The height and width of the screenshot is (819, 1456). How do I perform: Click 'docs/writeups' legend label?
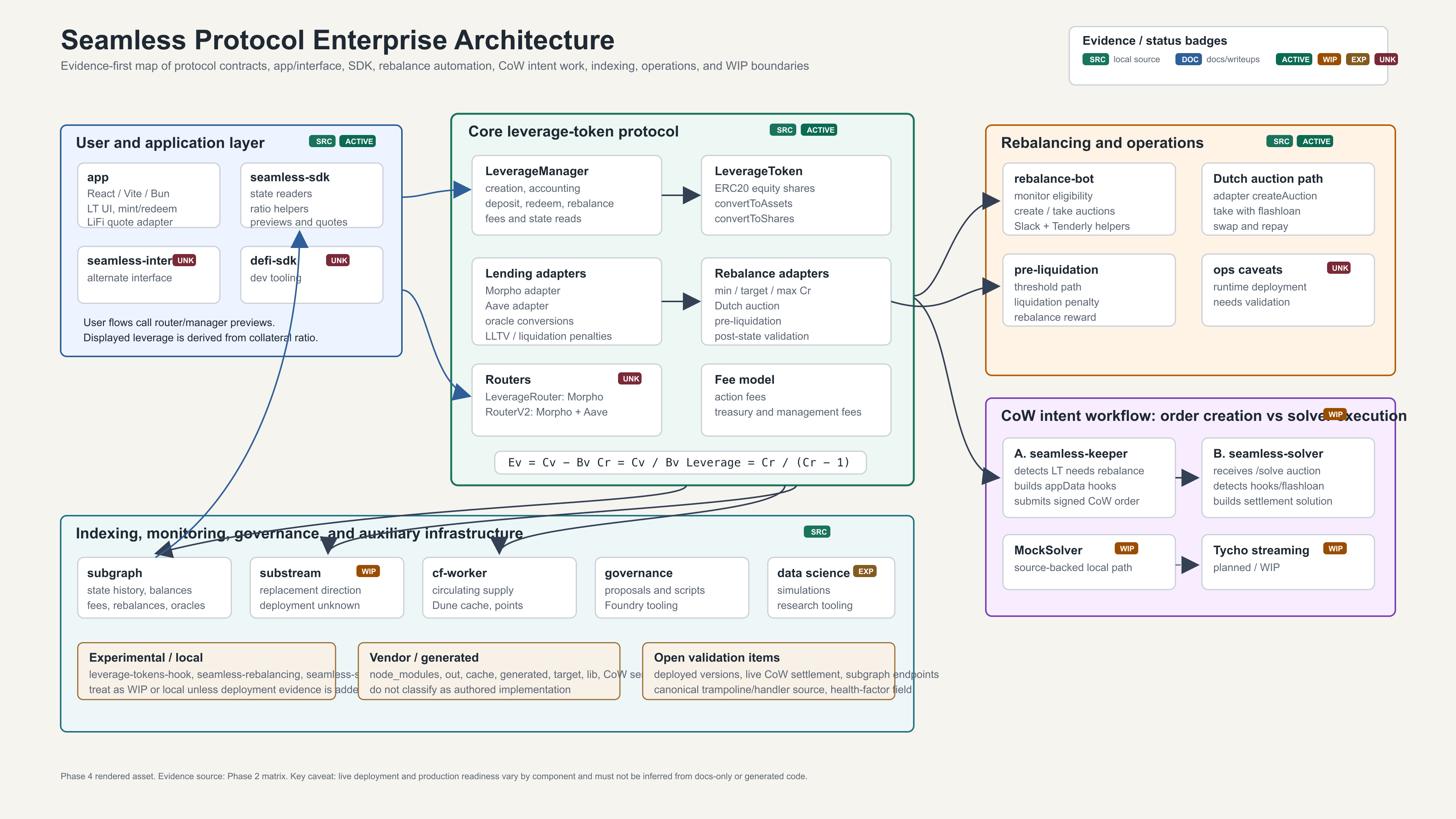click(1233, 60)
